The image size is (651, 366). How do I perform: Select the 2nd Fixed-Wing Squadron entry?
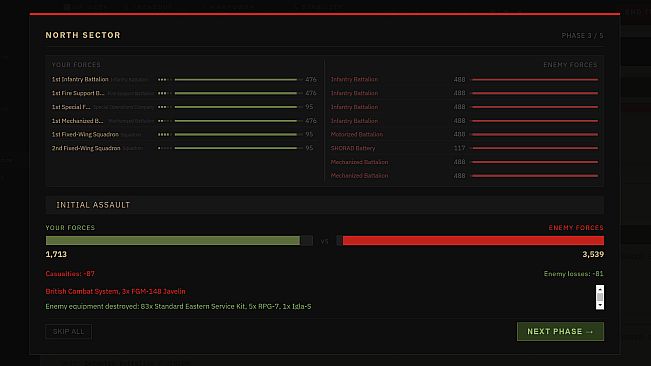point(184,148)
